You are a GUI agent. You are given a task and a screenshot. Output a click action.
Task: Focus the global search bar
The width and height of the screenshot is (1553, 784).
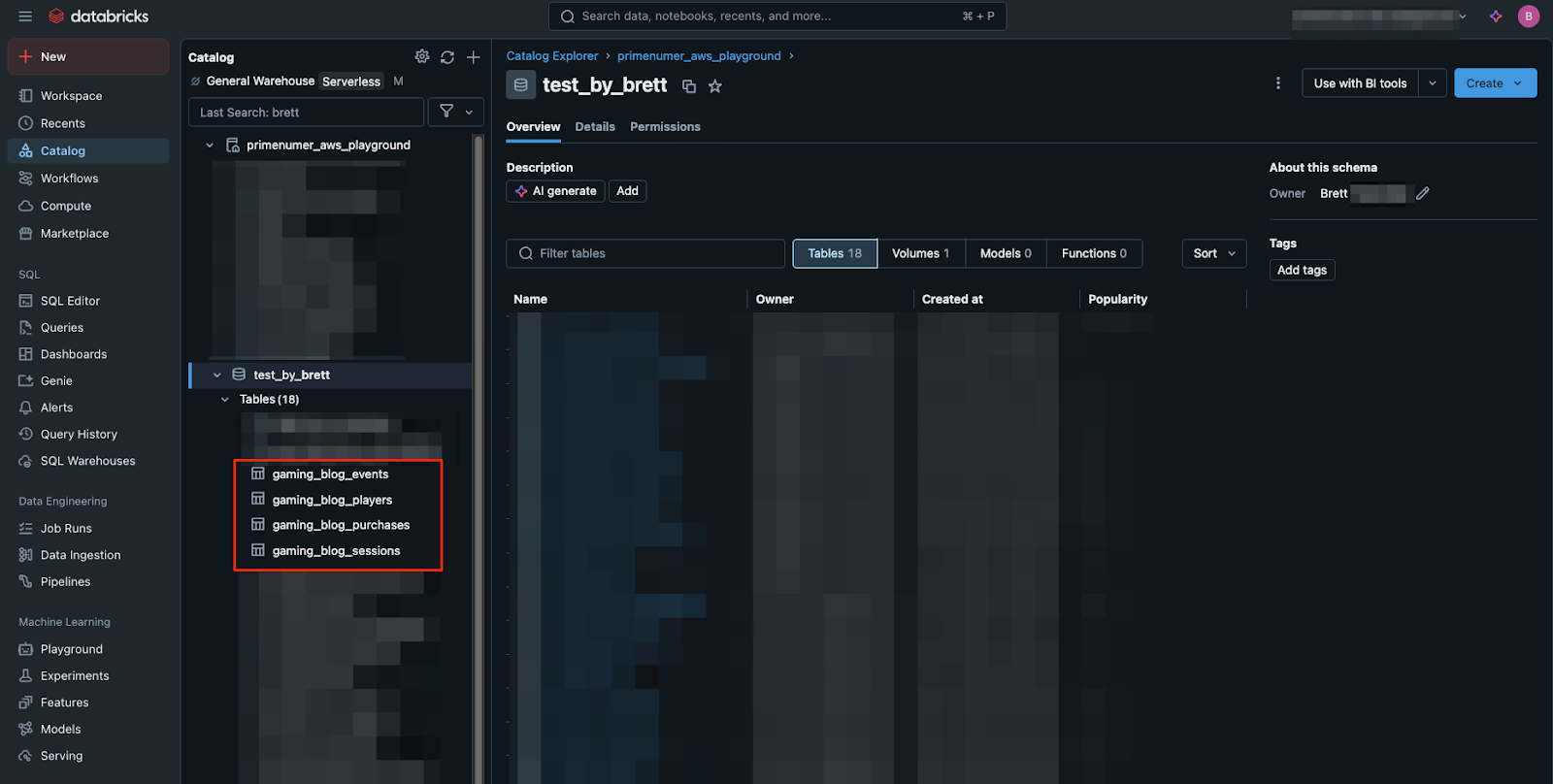pos(777,16)
